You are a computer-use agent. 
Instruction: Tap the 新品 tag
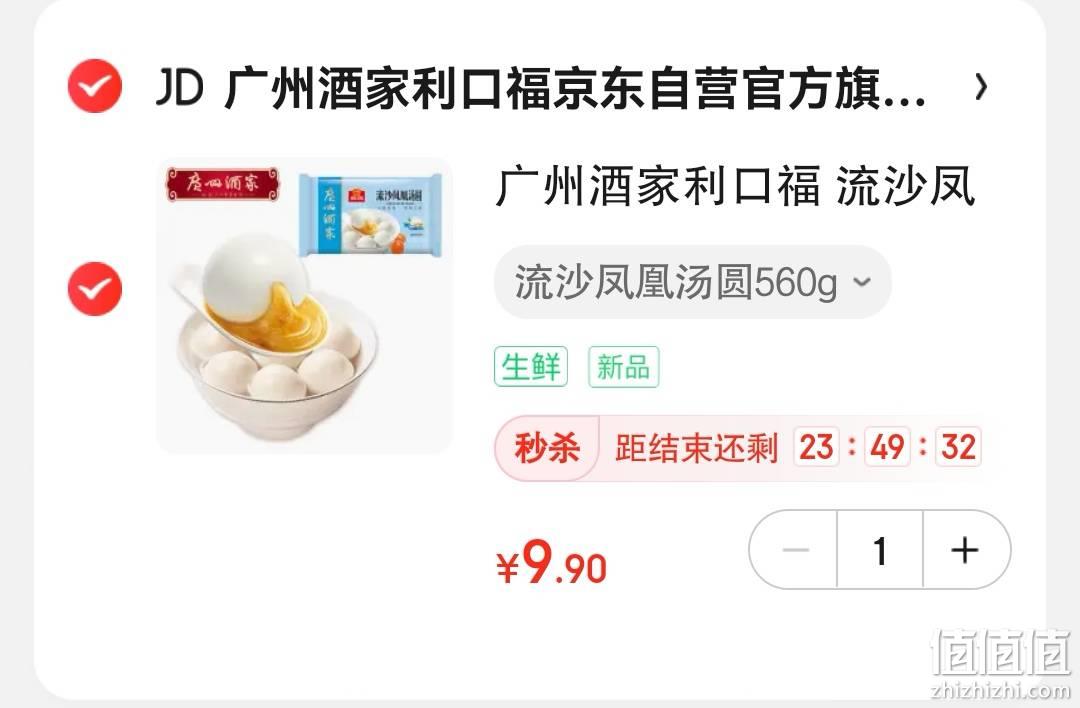pyautogui.click(x=623, y=366)
